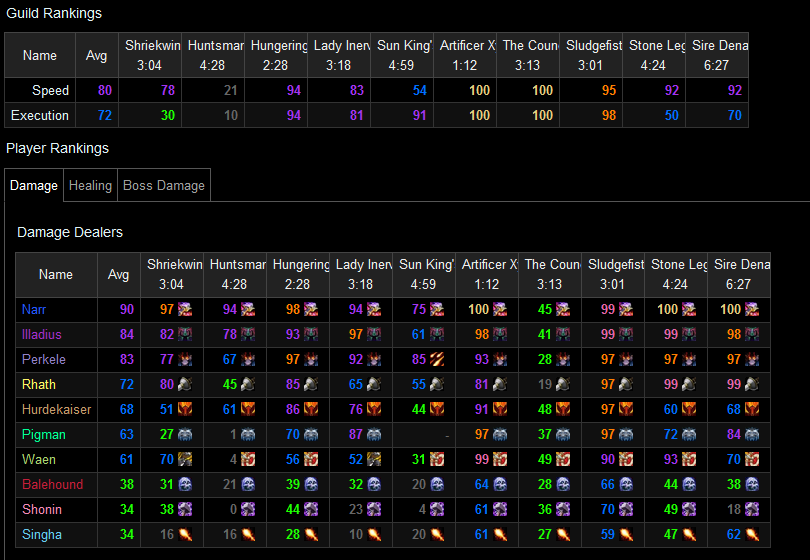Image resolution: width=810 pixels, height=560 pixels.
Task: Click Rhath's spec icon in Huntsman column
Action: pyautogui.click(x=248, y=385)
